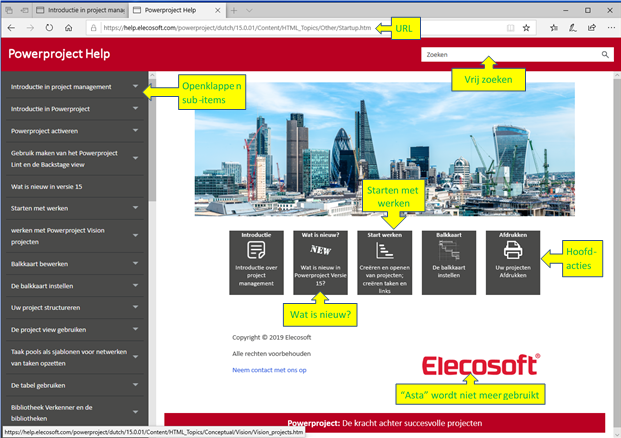
Task: Click the search magnifier icon
Action: (605, 55)
